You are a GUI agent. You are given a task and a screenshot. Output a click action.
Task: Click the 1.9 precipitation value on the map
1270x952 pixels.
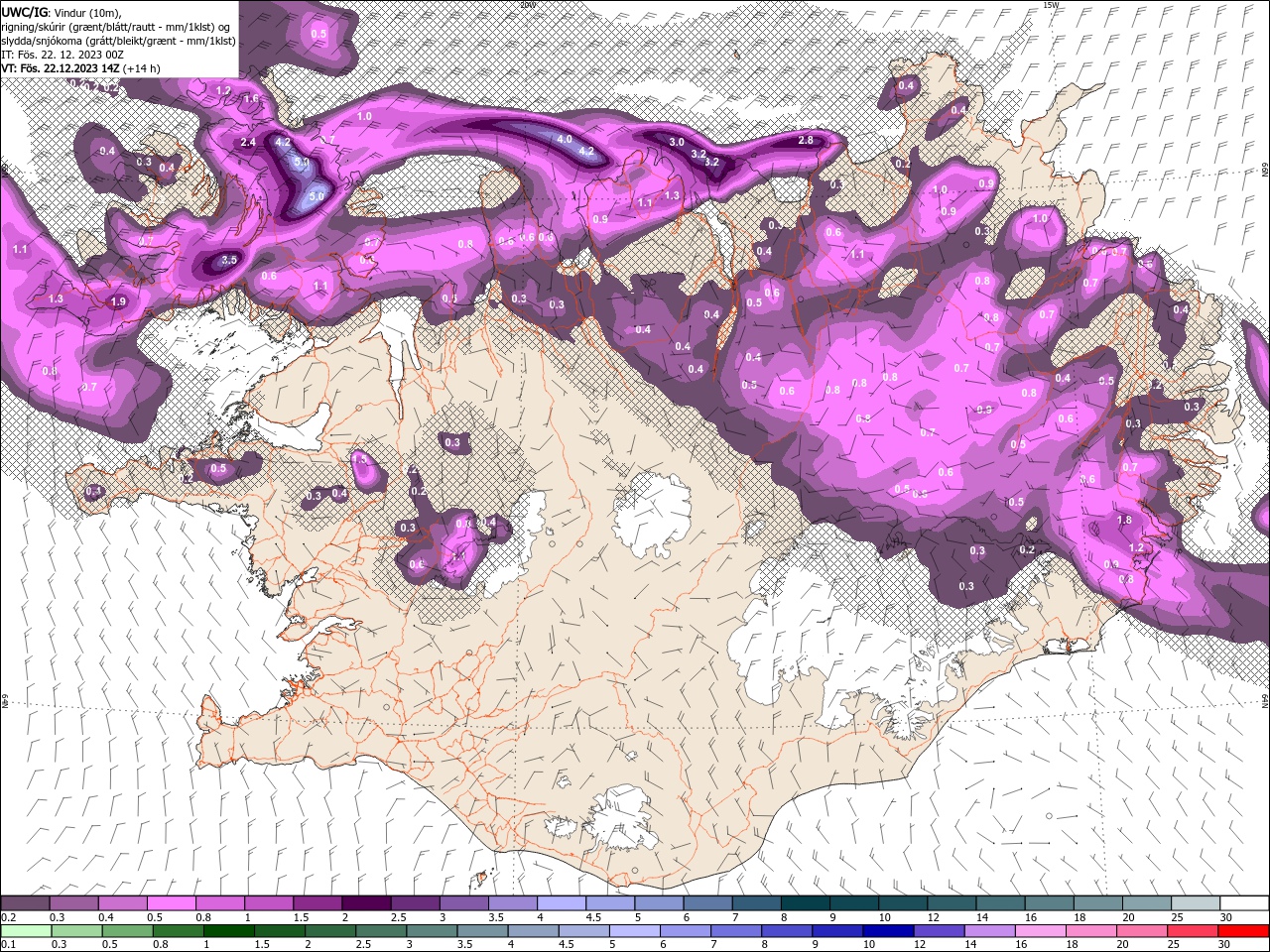tap(119, 301)
